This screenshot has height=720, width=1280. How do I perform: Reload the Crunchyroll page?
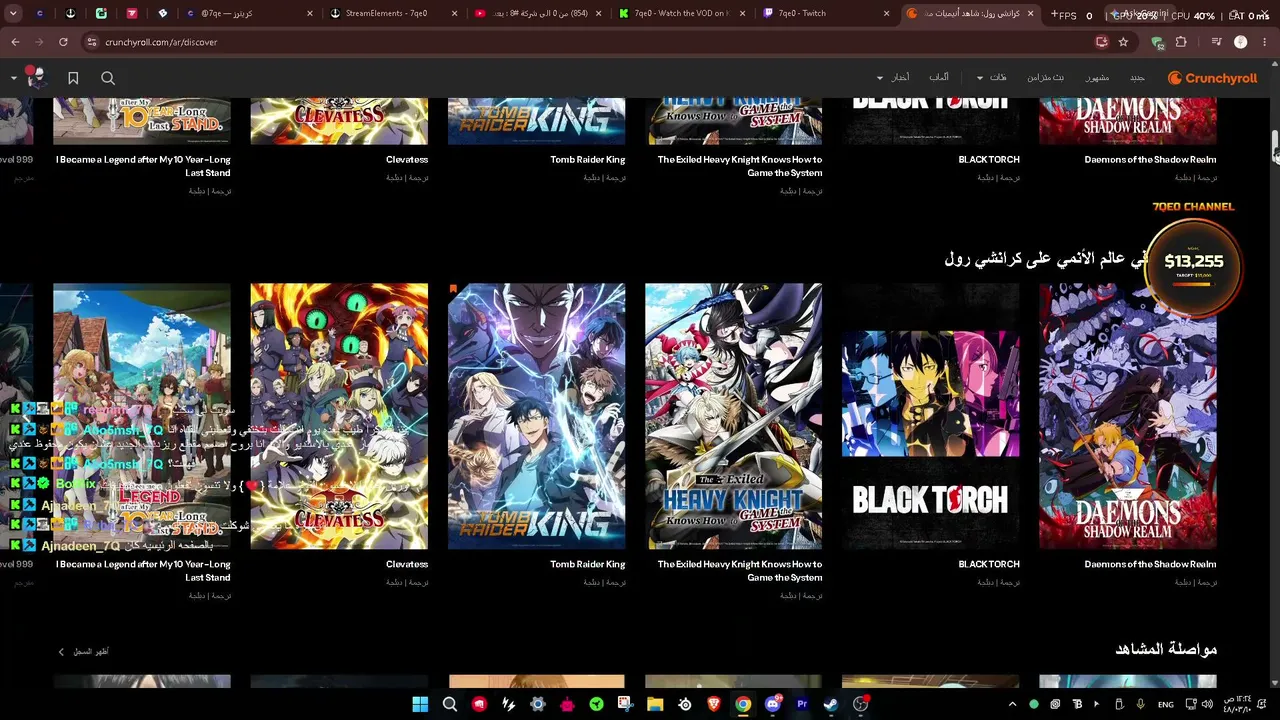pos(63,42)
